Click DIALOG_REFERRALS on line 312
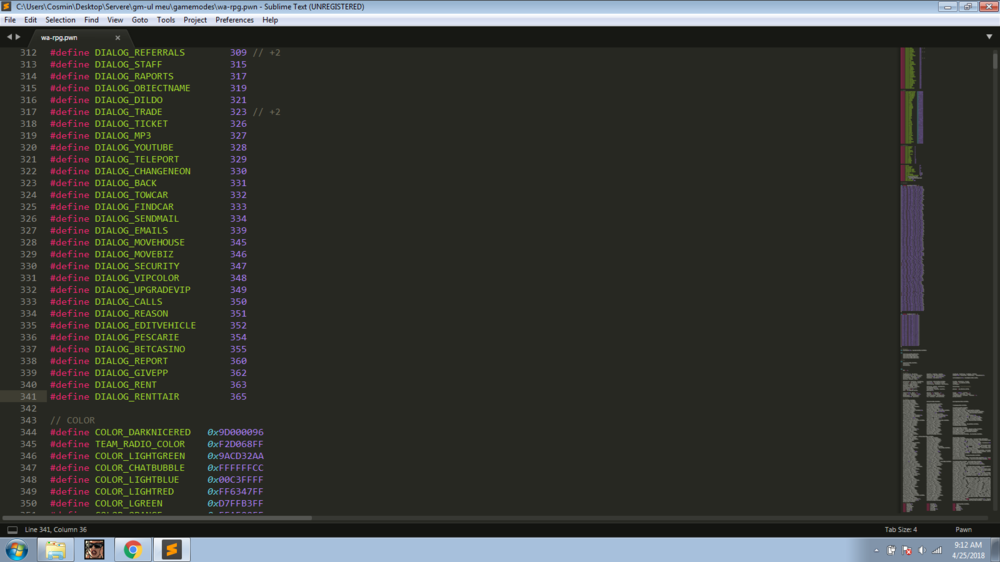1000x562 pixels. coord(140,53)
